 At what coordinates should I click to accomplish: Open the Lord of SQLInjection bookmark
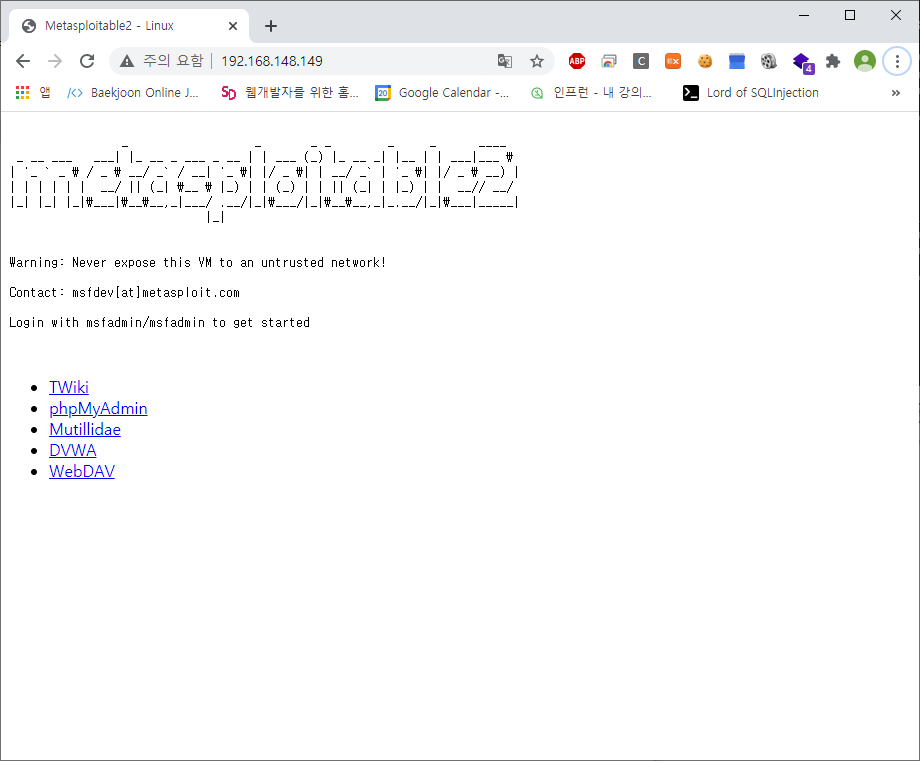[x=751, y=93]
